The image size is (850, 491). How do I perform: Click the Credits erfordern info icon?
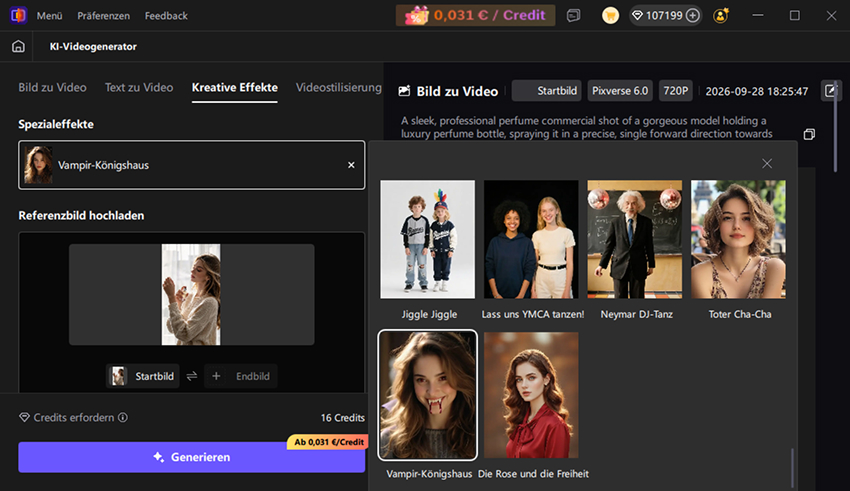123,417
